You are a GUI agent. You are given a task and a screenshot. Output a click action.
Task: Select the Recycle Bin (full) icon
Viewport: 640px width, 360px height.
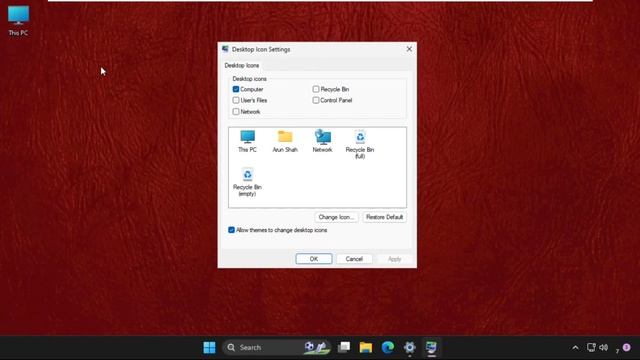click(x=360, y=144)
